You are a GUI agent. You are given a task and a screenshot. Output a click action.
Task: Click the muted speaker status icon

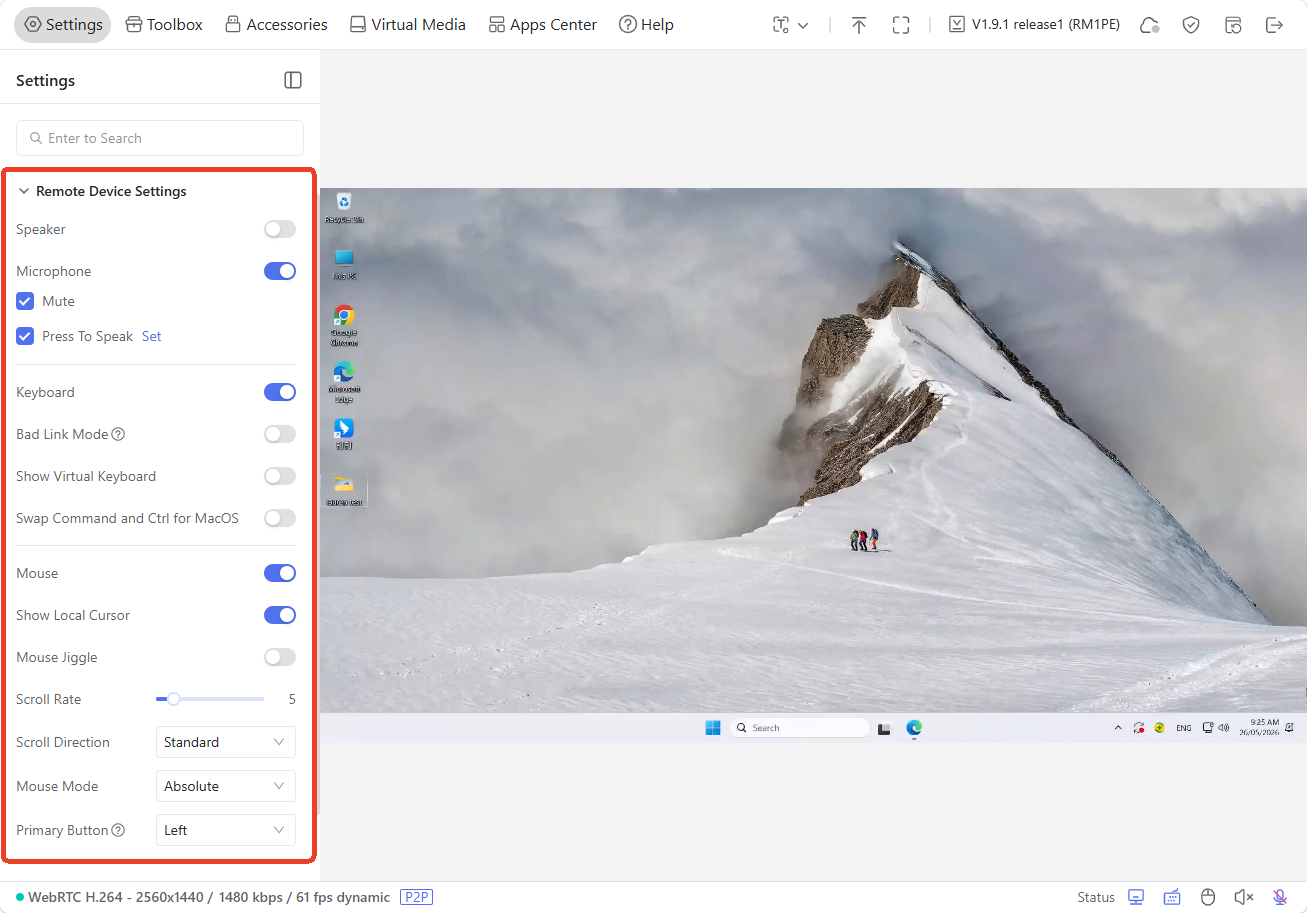click(x=1244, y=897)
